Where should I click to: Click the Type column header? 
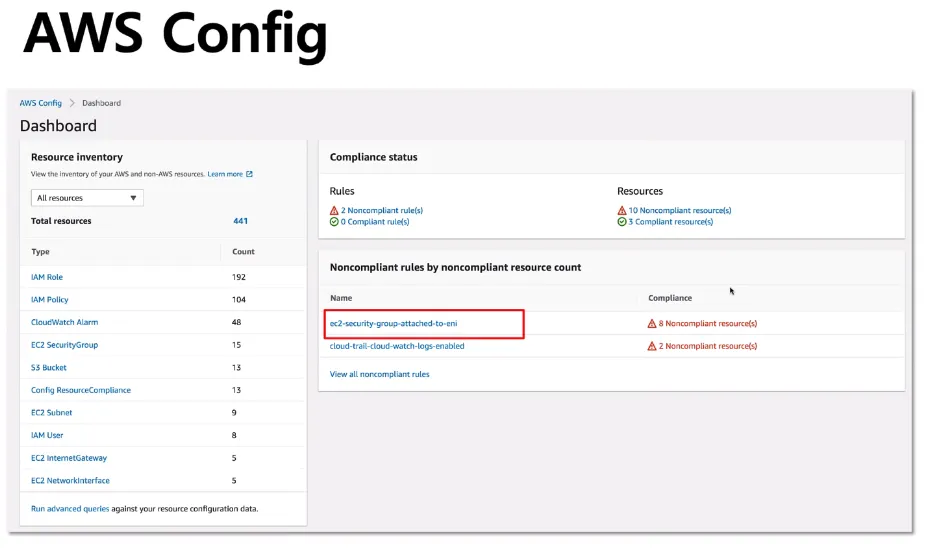(41, 251)
